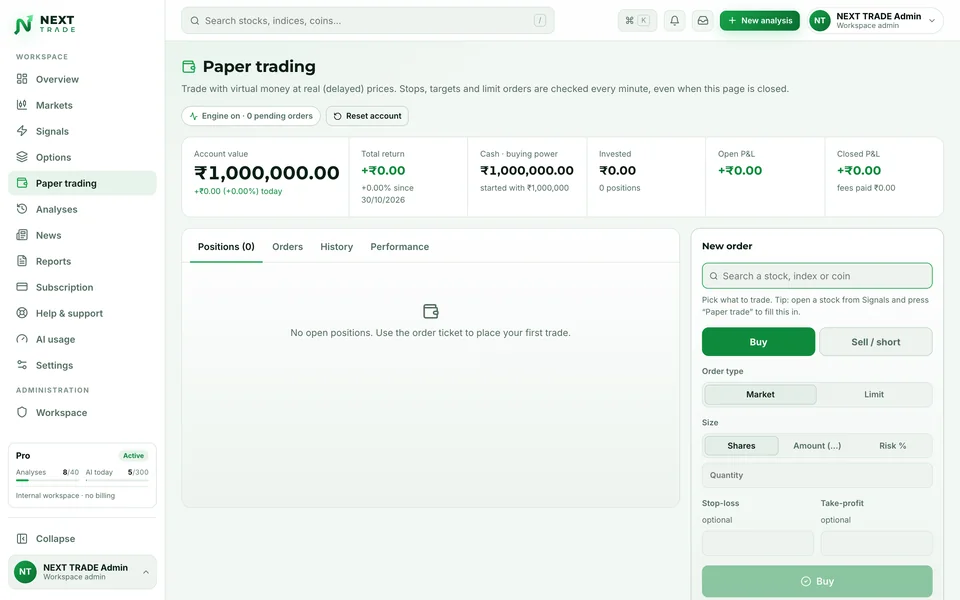Click 'started with ₹1,000,000' text

coord(524,188)
